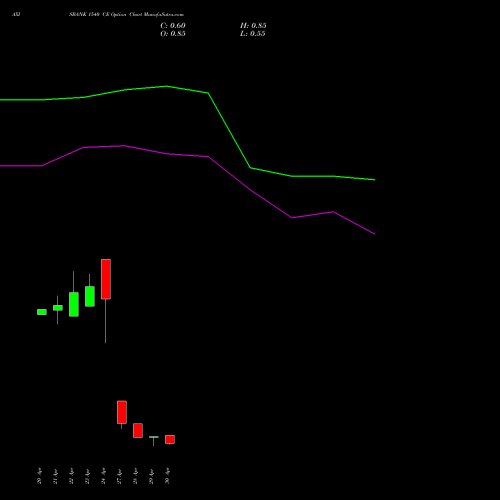Click the 'C: 0.60' close value
Viewport: 500px width, 500px height.
[x=173, y=26]
